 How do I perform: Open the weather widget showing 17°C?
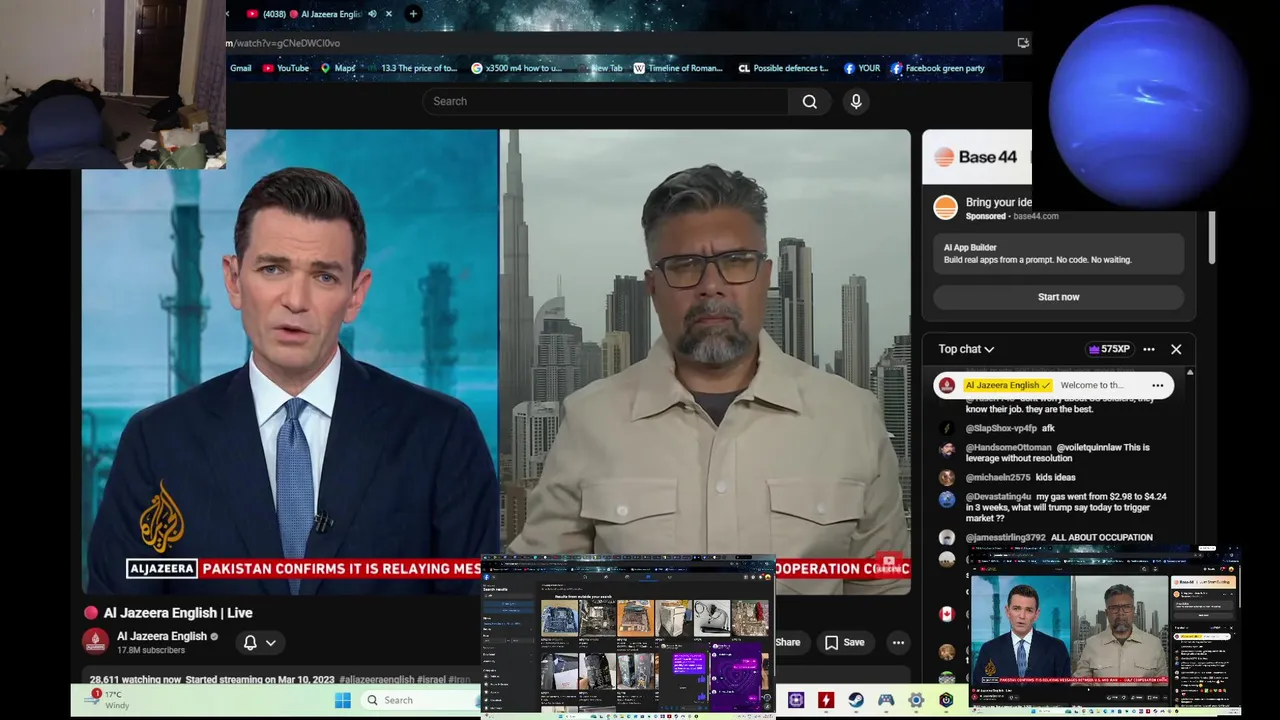click(x=106, y=699)
